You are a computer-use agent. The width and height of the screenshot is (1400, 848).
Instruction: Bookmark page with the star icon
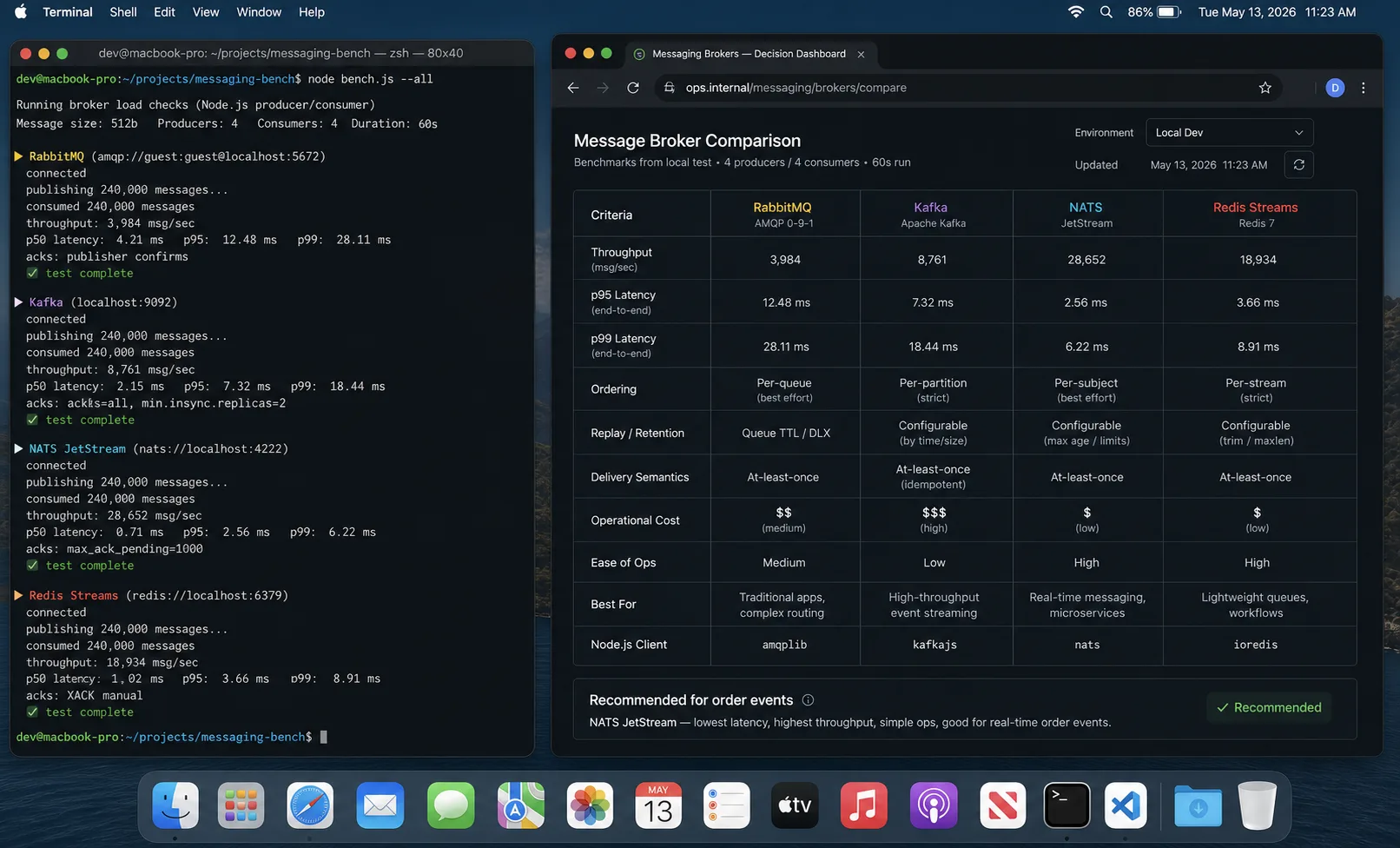coord(1265,88)
